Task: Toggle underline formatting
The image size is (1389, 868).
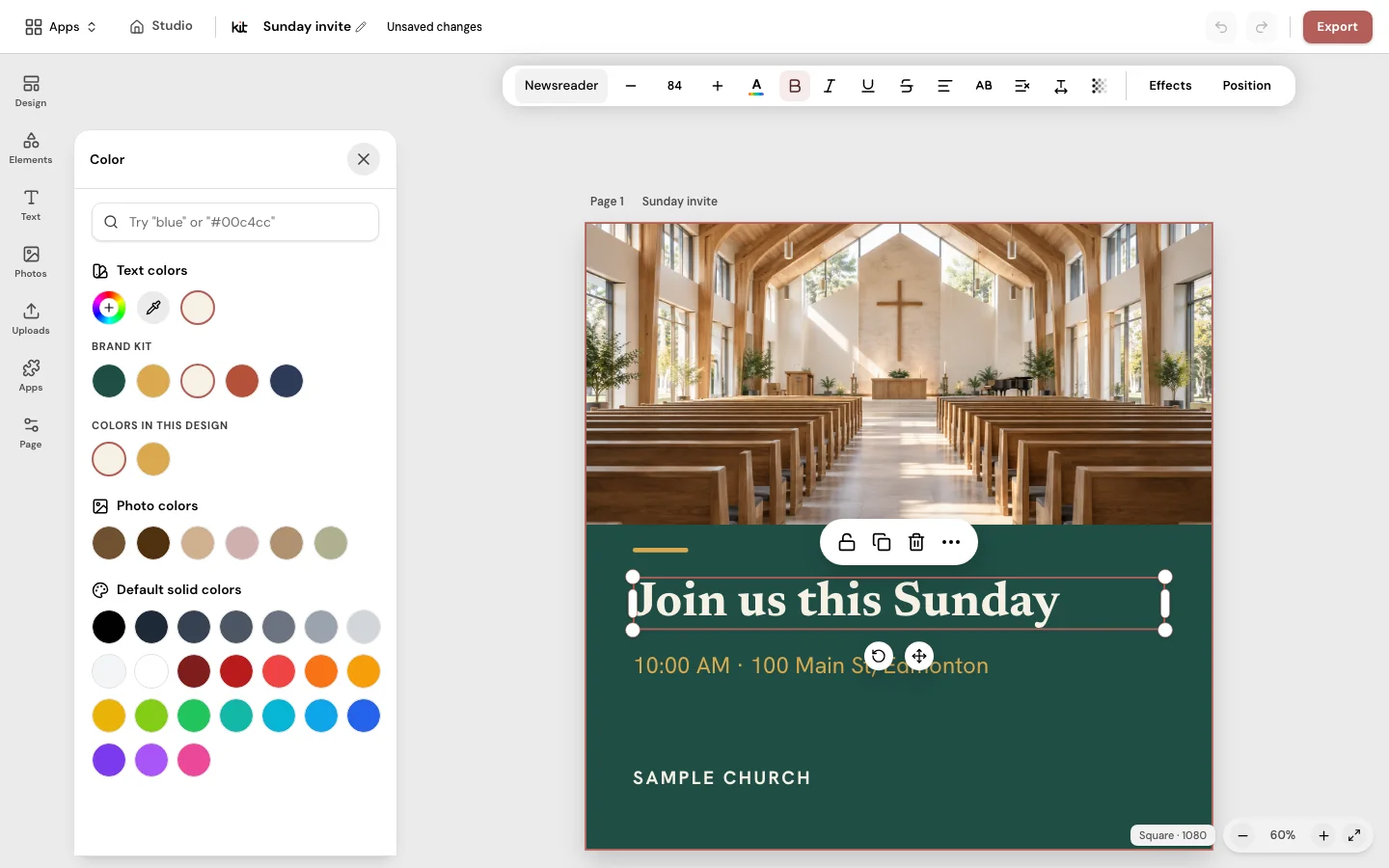Action: (868, 86)
